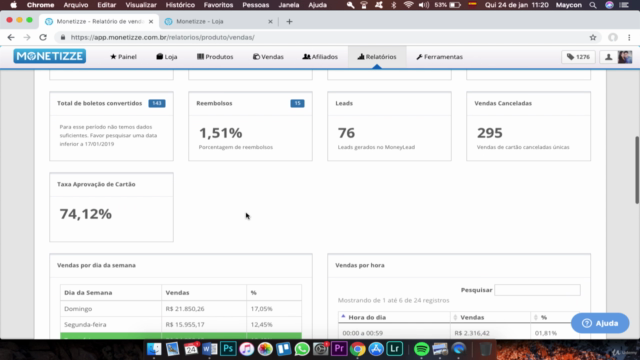The height and width of the screenshot is (360, 640).
Task: Click the 1276 tag counter button
Action: coord(578,57)
